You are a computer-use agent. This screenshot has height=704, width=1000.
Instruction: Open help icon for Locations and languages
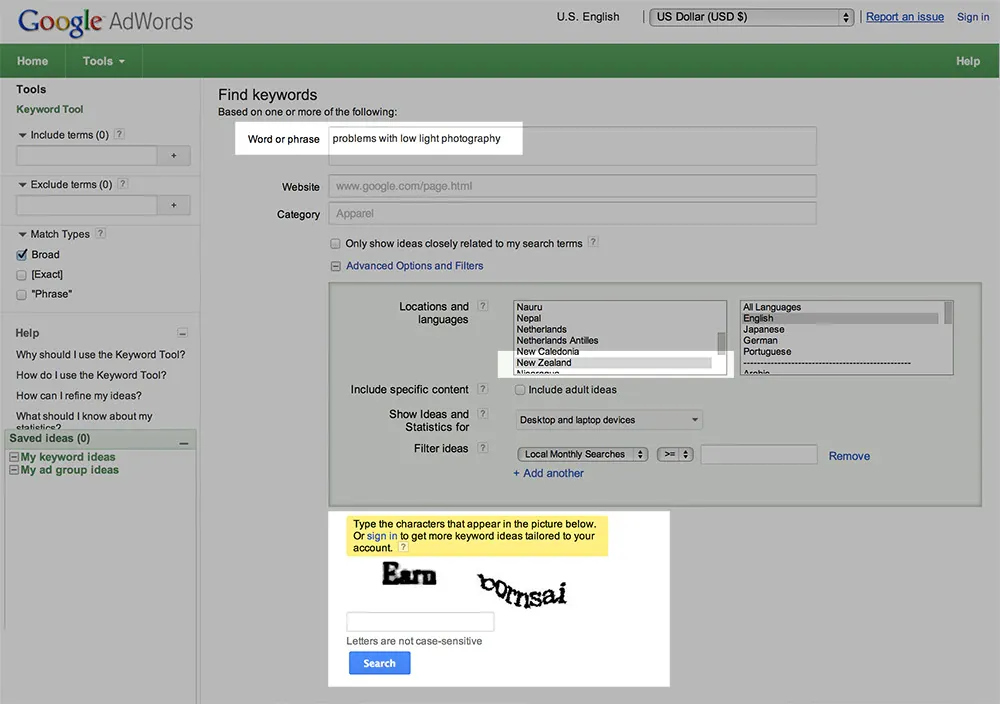pyautogui.click(x=483, y=305)
